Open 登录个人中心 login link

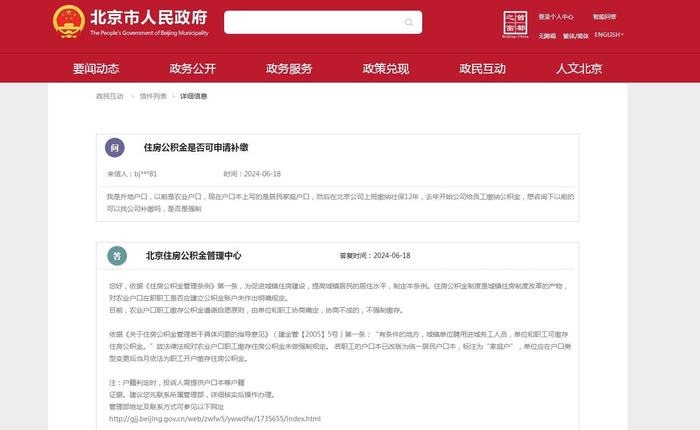[x=556, y=17]
